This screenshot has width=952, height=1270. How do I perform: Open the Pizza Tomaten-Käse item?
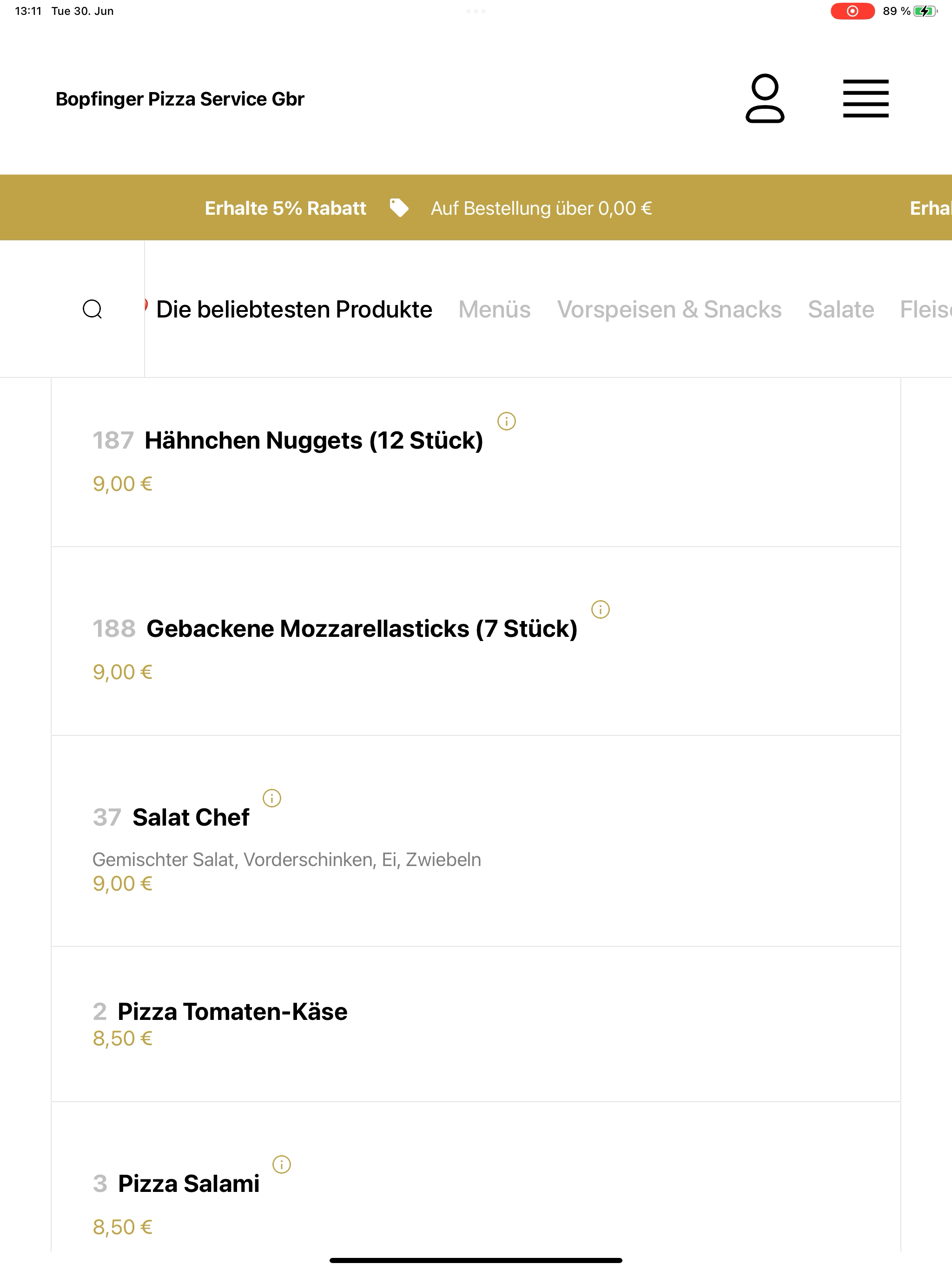pyautogui.click(x=476, y=1024)
